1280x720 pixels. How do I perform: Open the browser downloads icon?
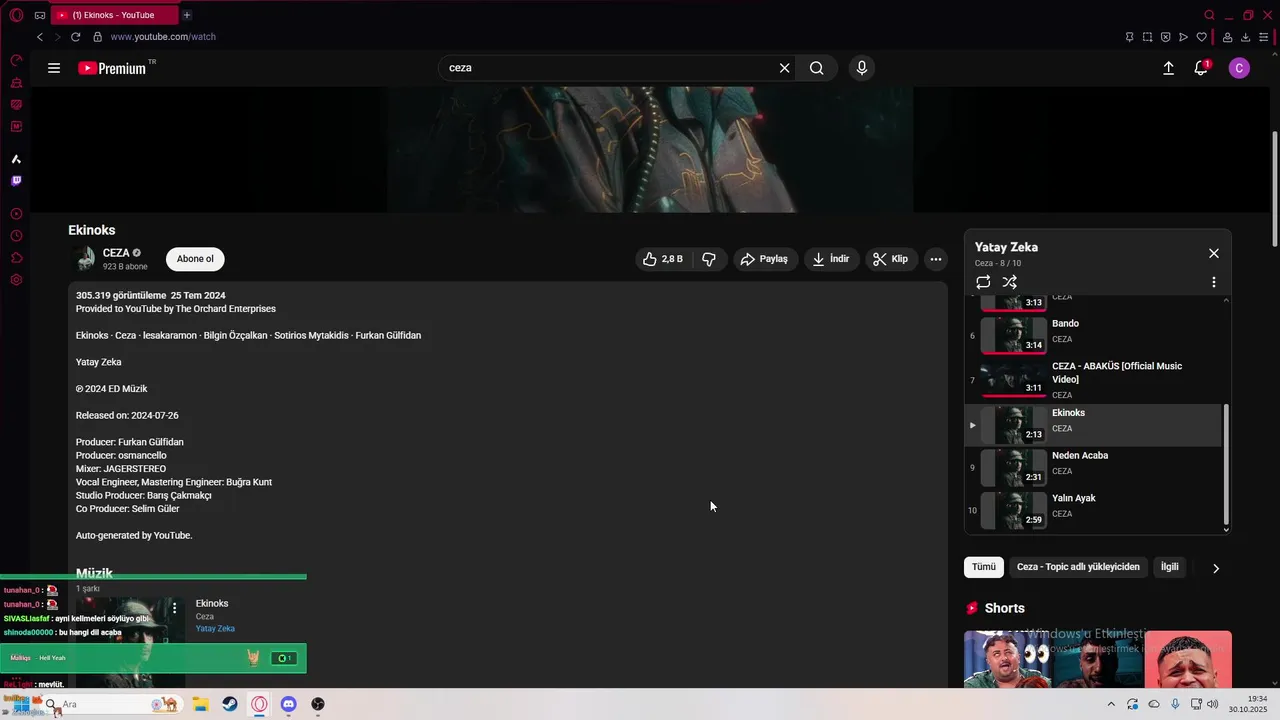(x=1246, y=37)
